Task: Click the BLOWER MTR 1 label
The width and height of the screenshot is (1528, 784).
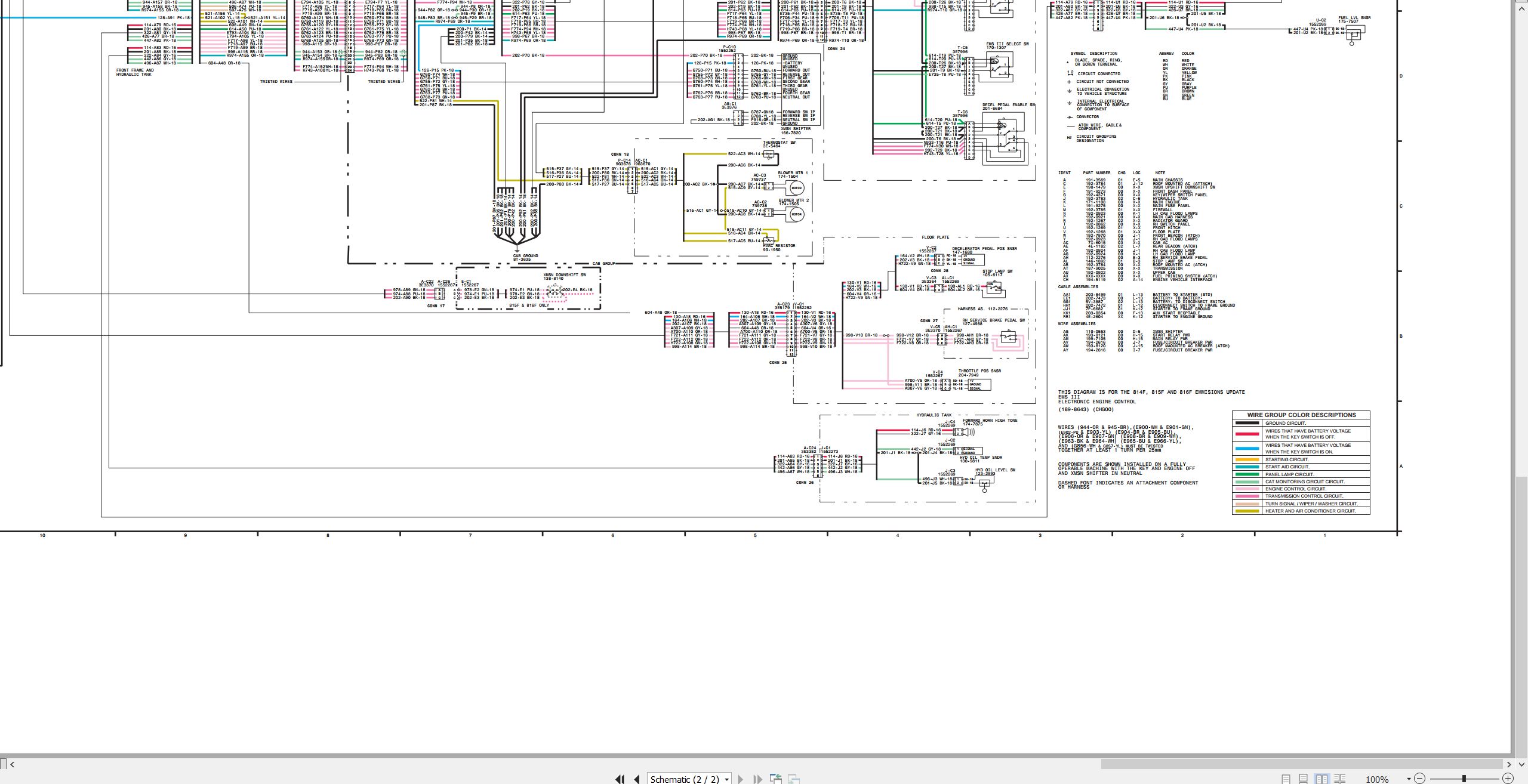Action: (x=793, y=173)
